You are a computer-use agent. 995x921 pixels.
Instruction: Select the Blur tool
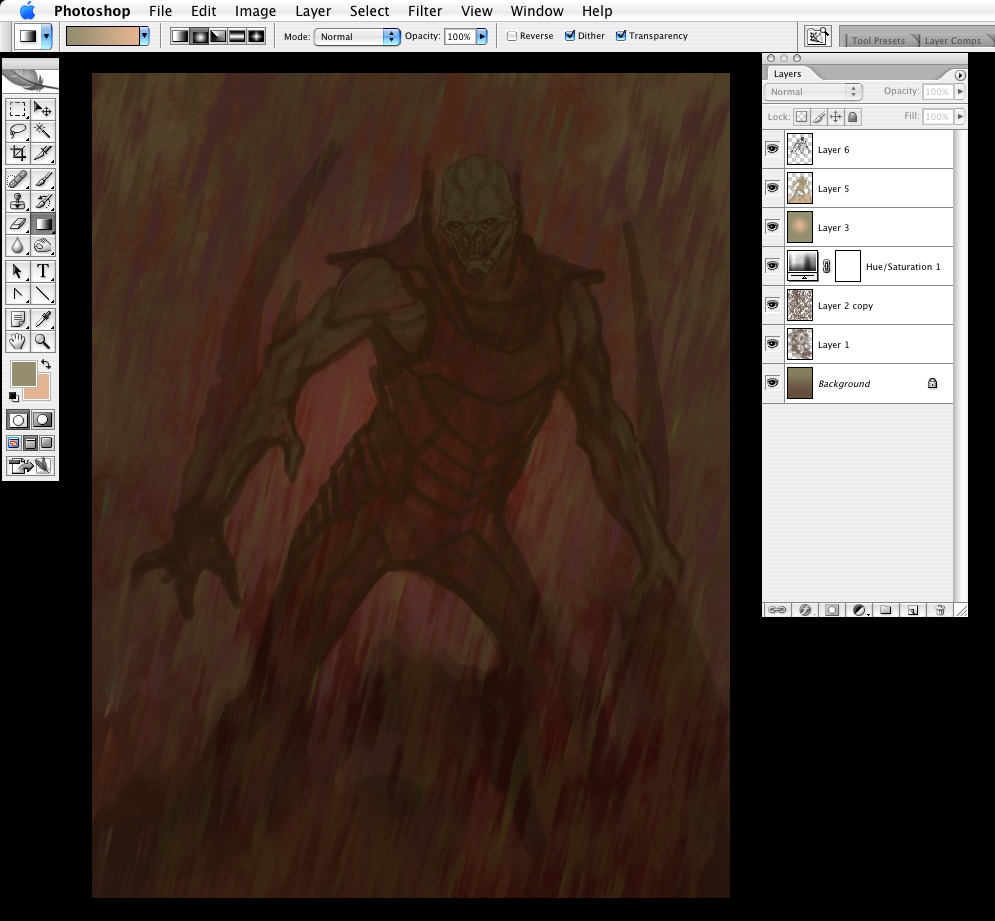coord(18,246)
